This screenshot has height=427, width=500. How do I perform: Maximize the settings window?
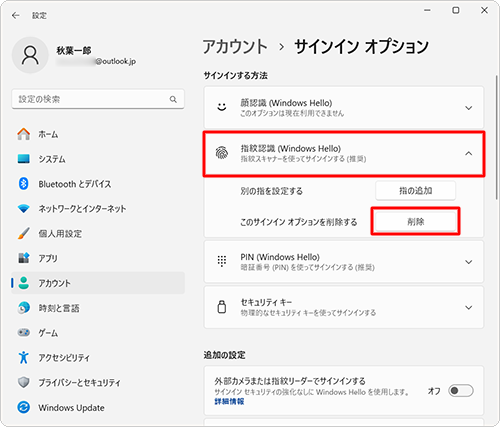[x=456, y=10]
